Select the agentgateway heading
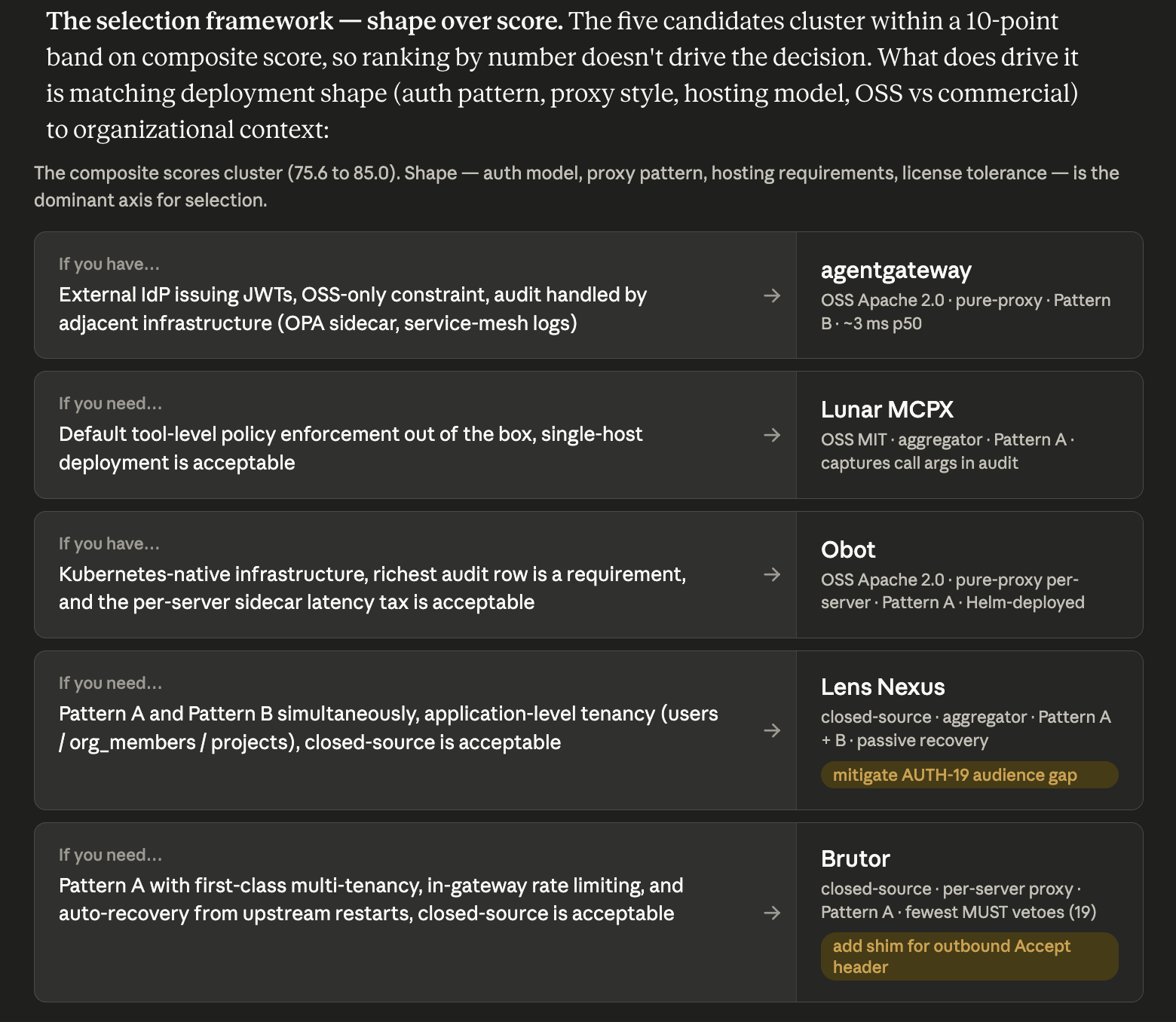 tap(896, 271)
